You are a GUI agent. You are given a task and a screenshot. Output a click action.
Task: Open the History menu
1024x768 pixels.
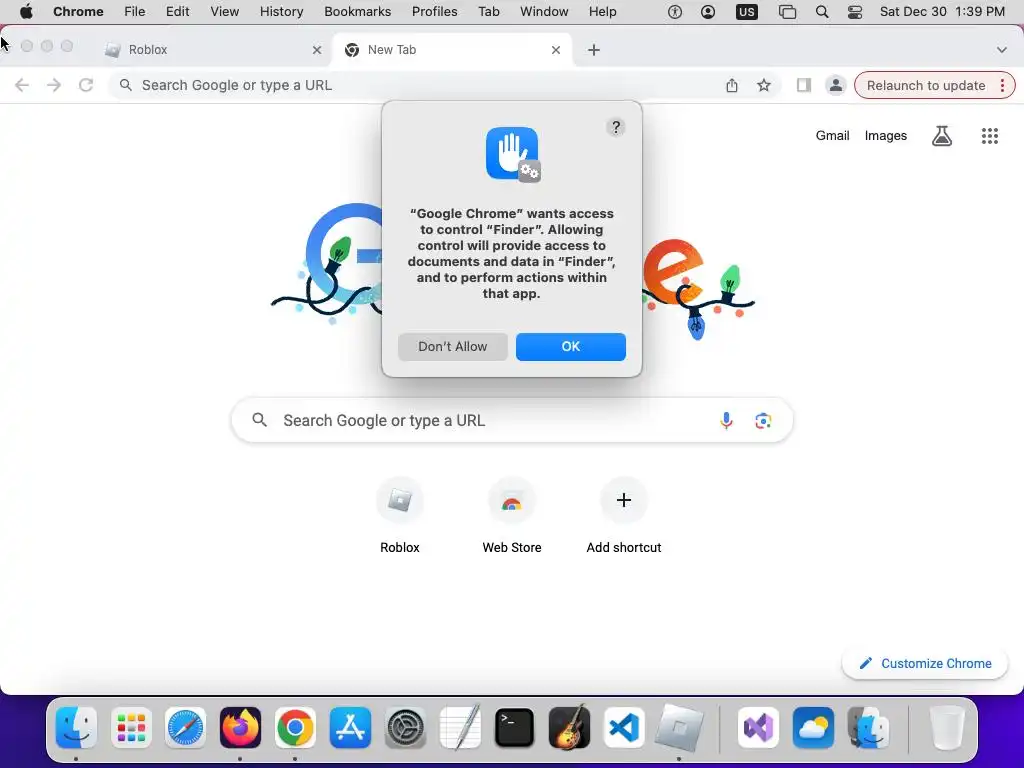click(281, 12)
